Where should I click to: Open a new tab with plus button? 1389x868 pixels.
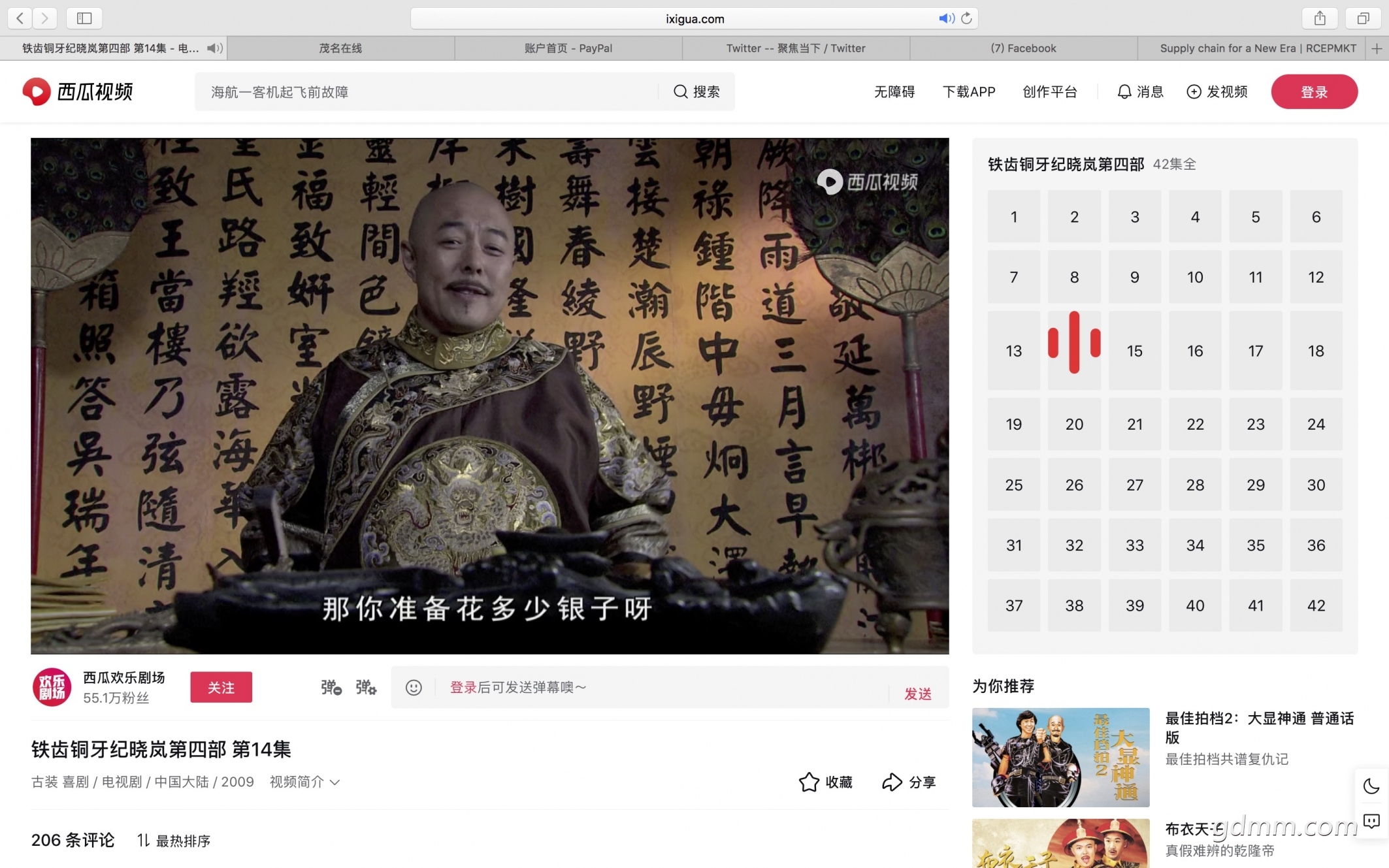pyautogui.click(x=1377, y=48)
